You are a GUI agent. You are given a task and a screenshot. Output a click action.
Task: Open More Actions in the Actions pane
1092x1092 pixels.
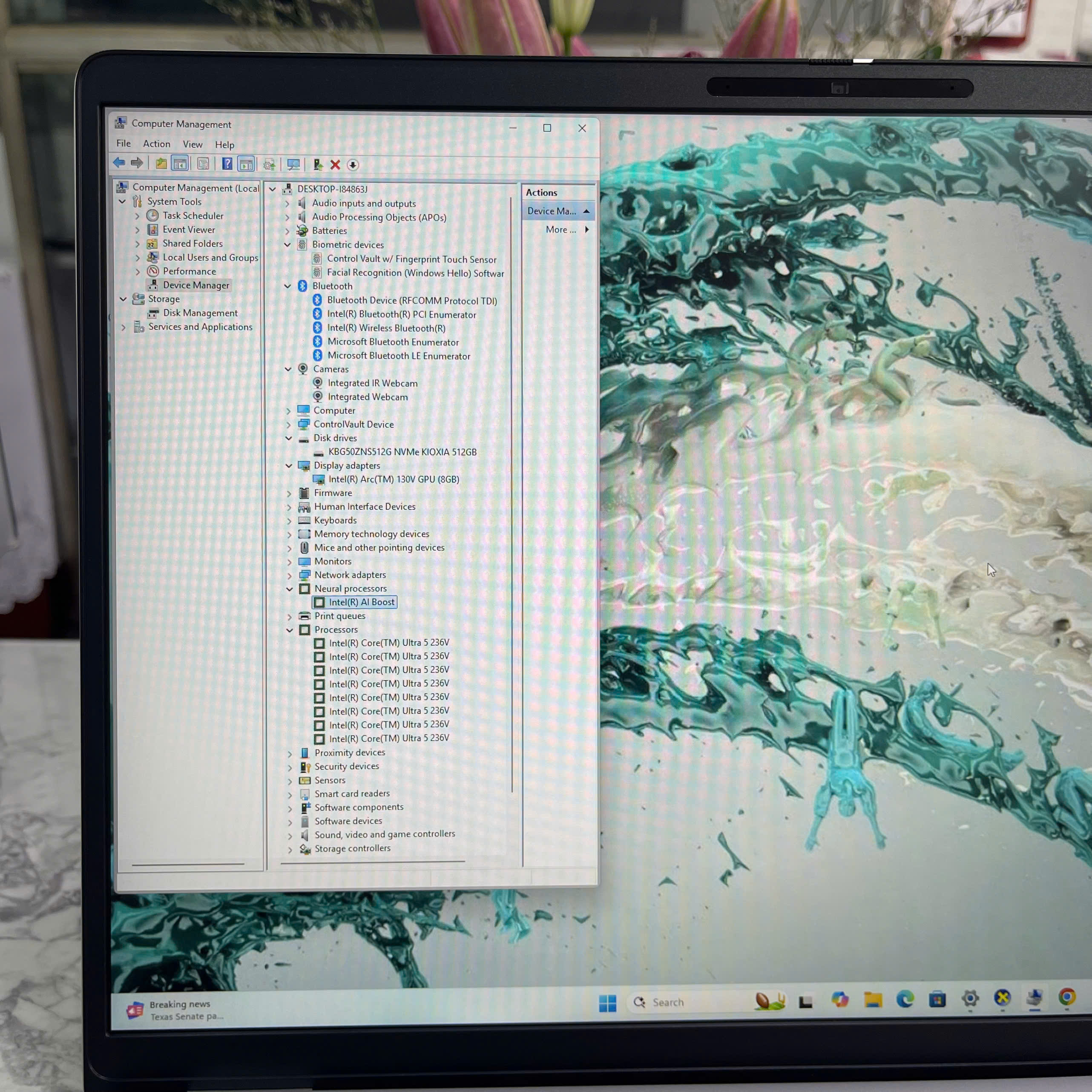coord(566,230)
